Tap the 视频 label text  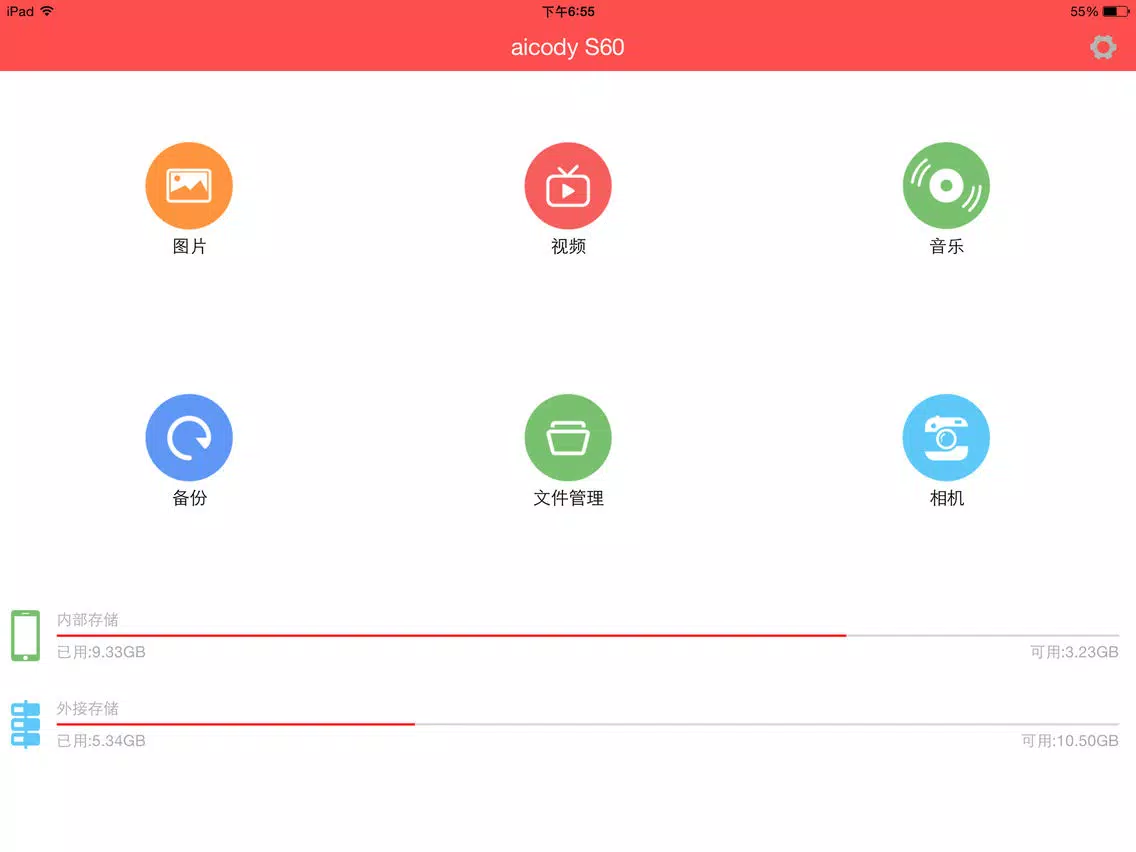pos(568,246)
